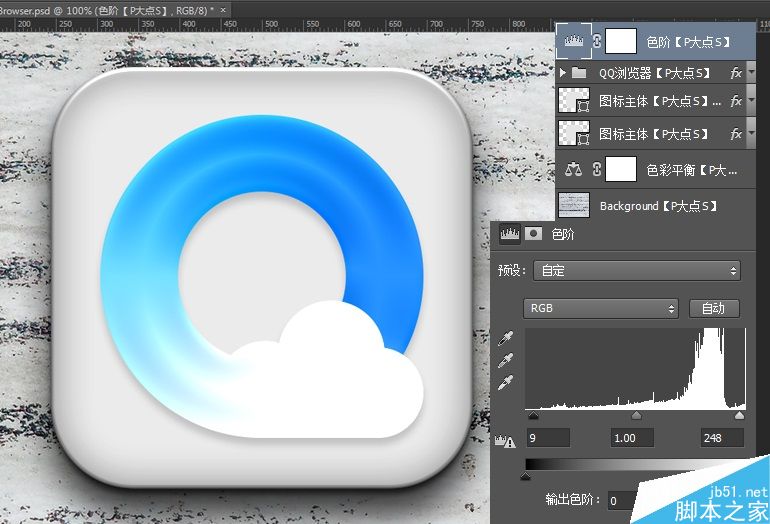Open the fx effects on the second 图标主体 layer
Screen dimensions: 770x524
coord(736,134)
